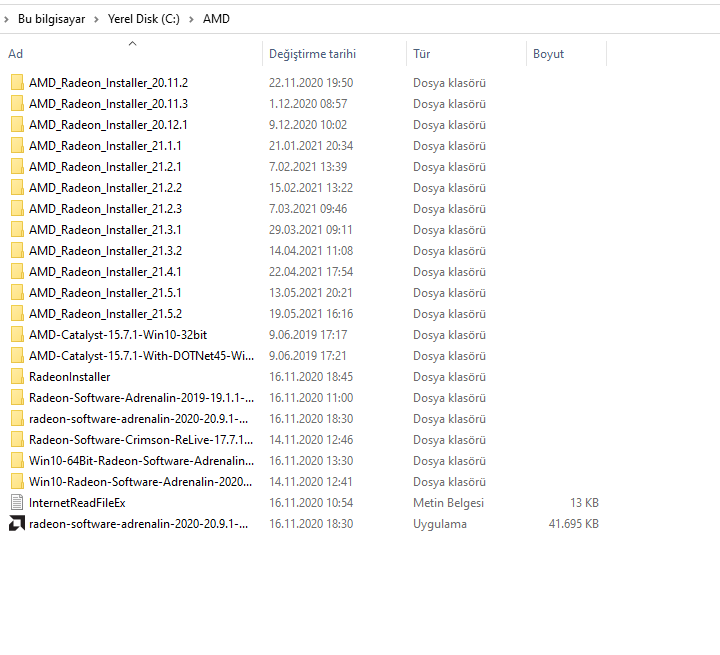The image size is (720, 655).
Task: Click folder icon of AMD_Radeon_Installer_21.5.1
Action: point(17,293)
